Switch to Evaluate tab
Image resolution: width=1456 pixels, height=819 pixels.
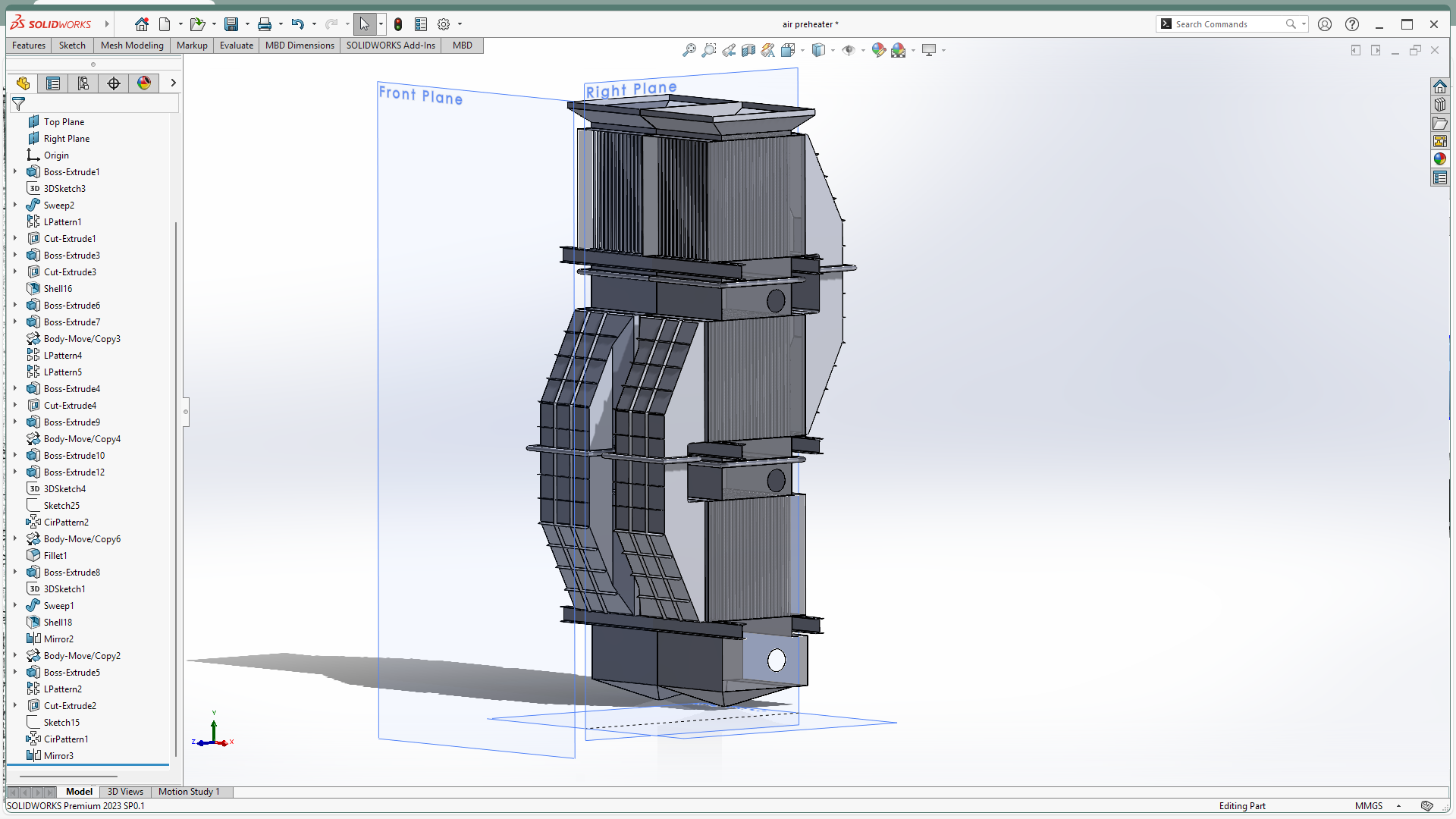(x=237, y=45)
